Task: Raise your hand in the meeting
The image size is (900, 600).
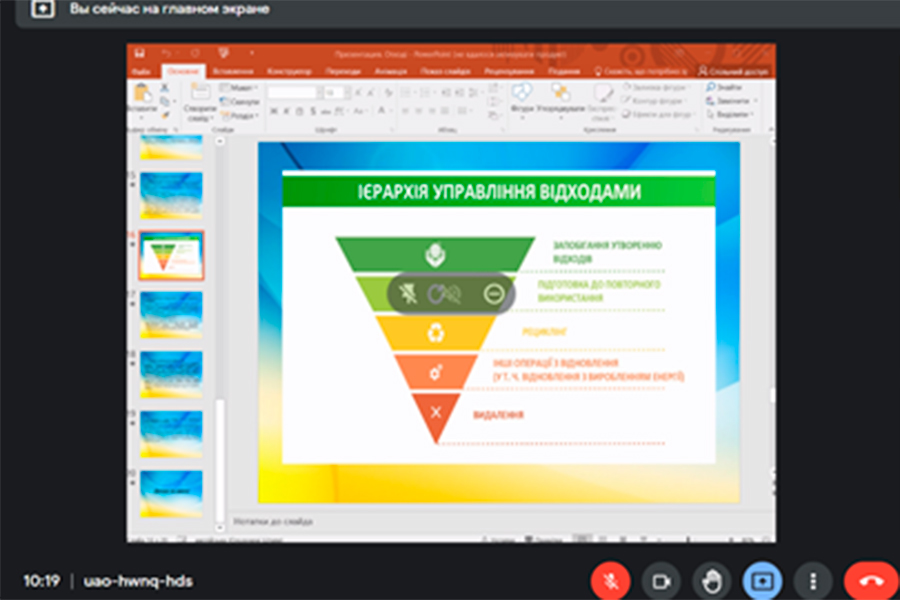Action: click(x=712, y=581)
